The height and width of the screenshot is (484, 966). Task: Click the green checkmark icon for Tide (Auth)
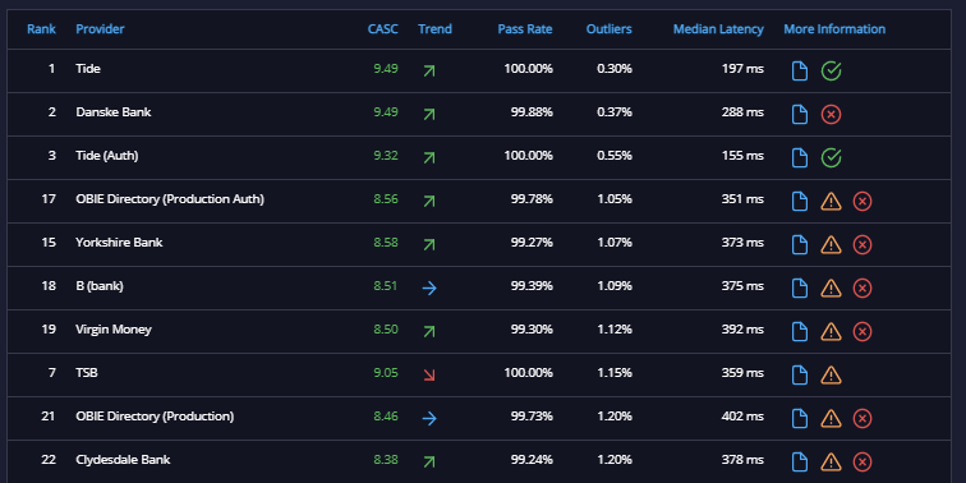[831, 158]
